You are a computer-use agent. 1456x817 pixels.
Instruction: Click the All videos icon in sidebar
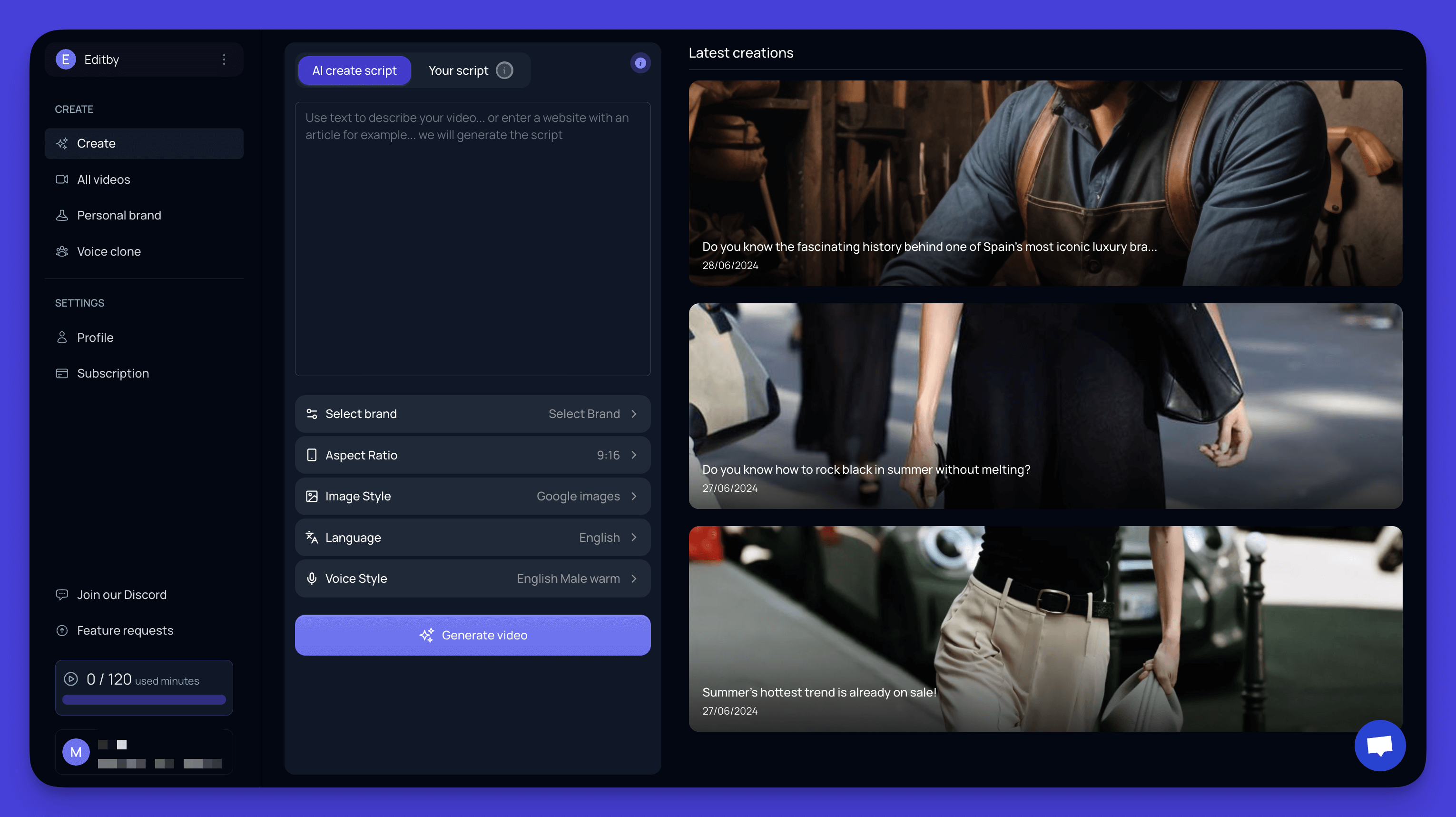point(62,179)
